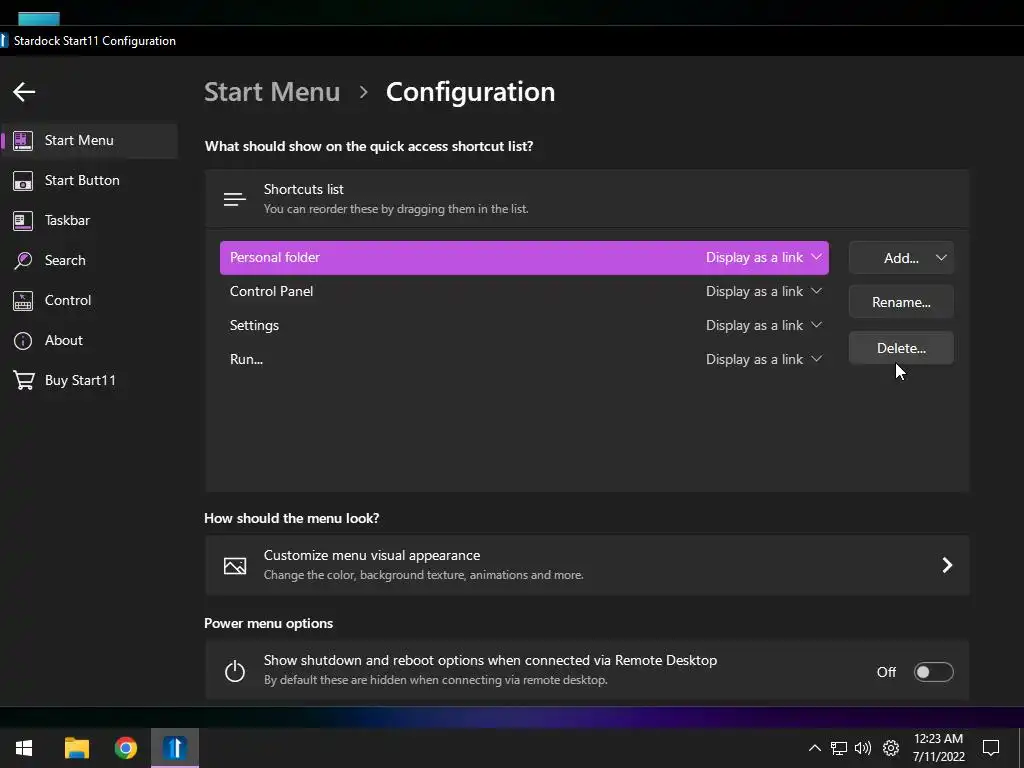
Task: Click the Control keyboard sidebar icon
Action: pos(23,300)
